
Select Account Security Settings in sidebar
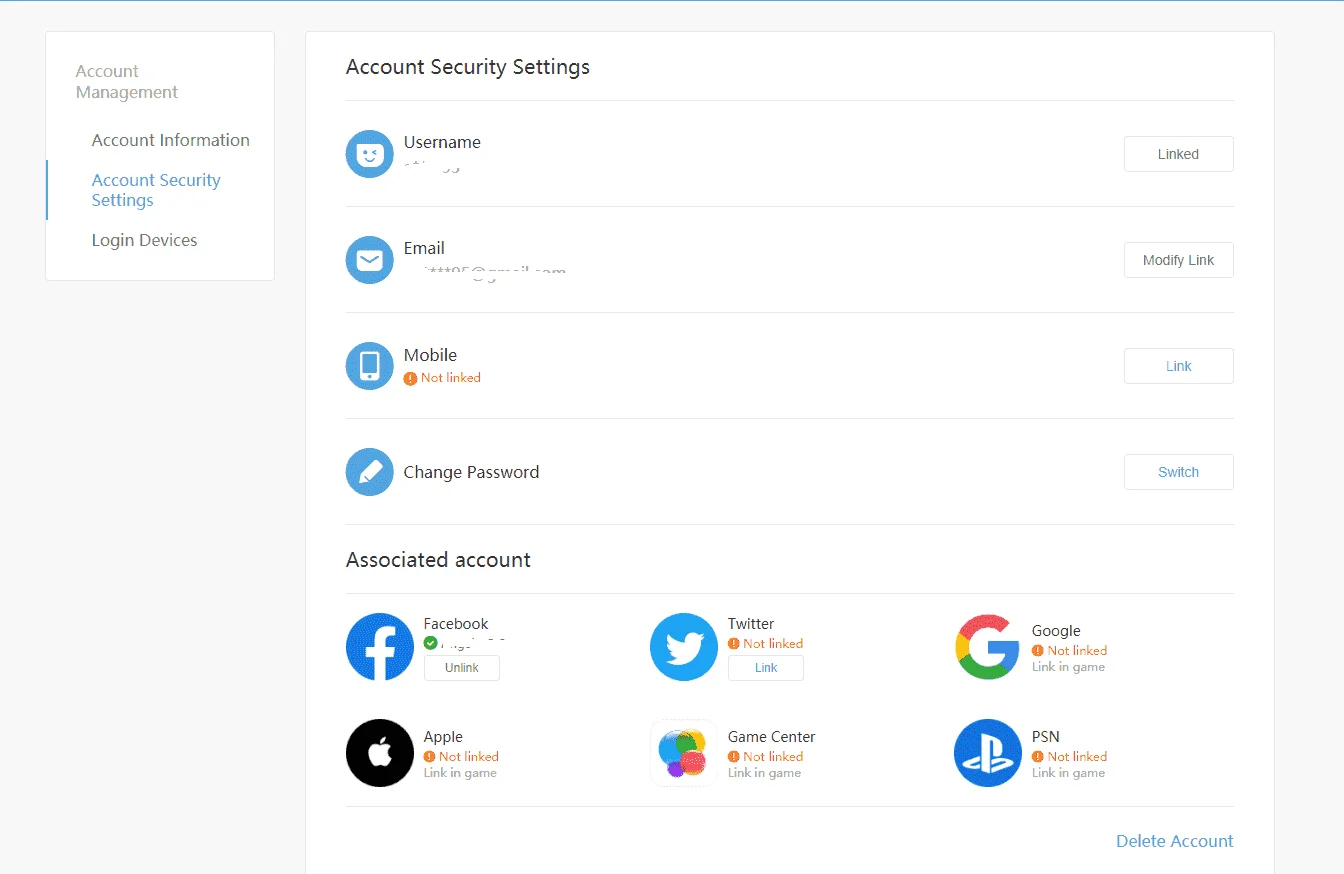click(x=156, y=190)
